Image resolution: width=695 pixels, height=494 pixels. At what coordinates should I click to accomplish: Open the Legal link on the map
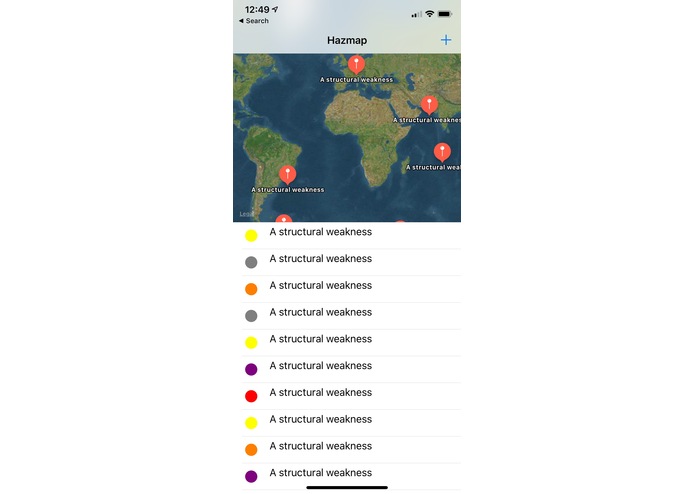(246, 214)
